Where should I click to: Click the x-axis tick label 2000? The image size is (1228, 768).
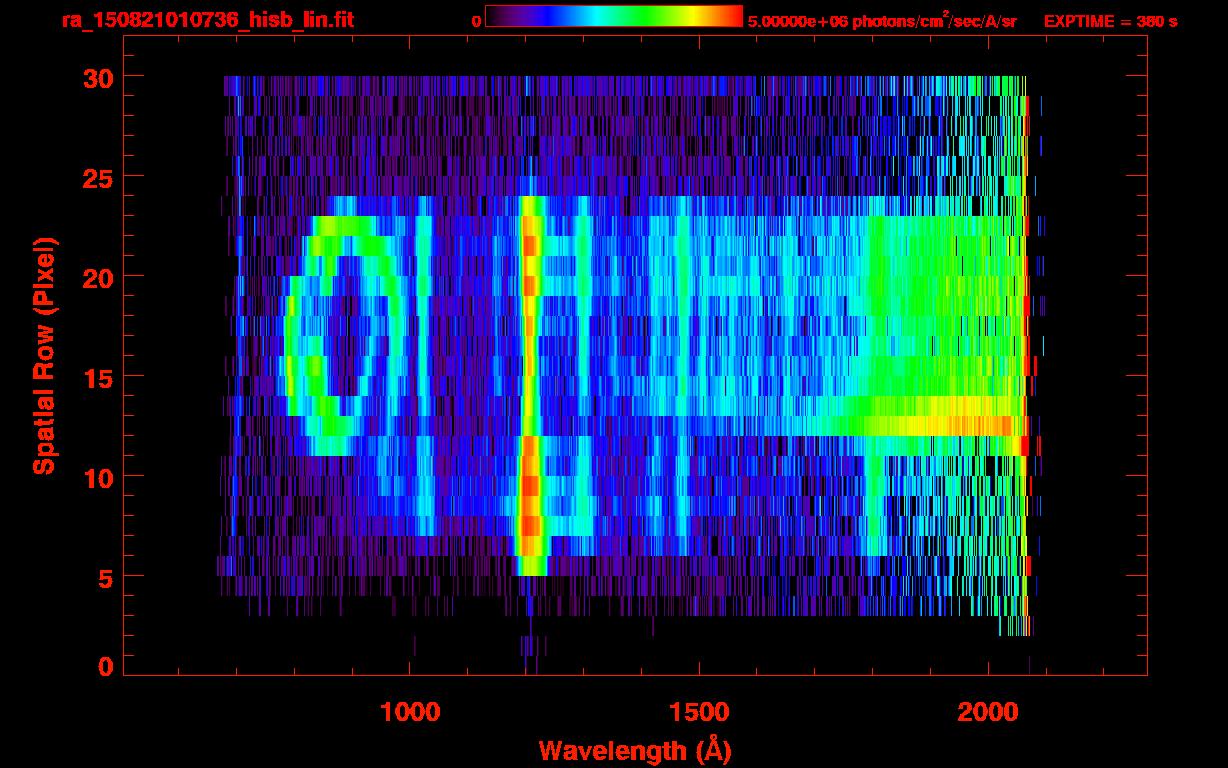(x=988, y=711)
